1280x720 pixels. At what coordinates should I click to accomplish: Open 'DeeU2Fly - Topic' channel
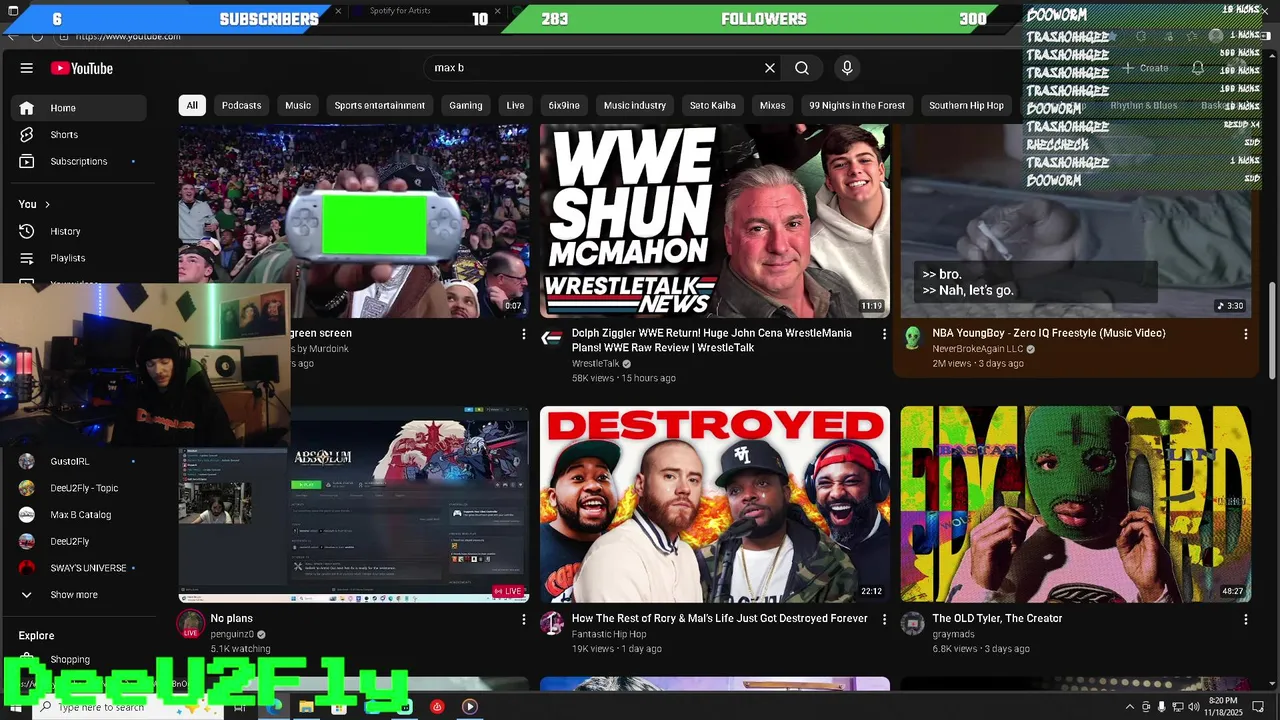[x=79, y=488]
